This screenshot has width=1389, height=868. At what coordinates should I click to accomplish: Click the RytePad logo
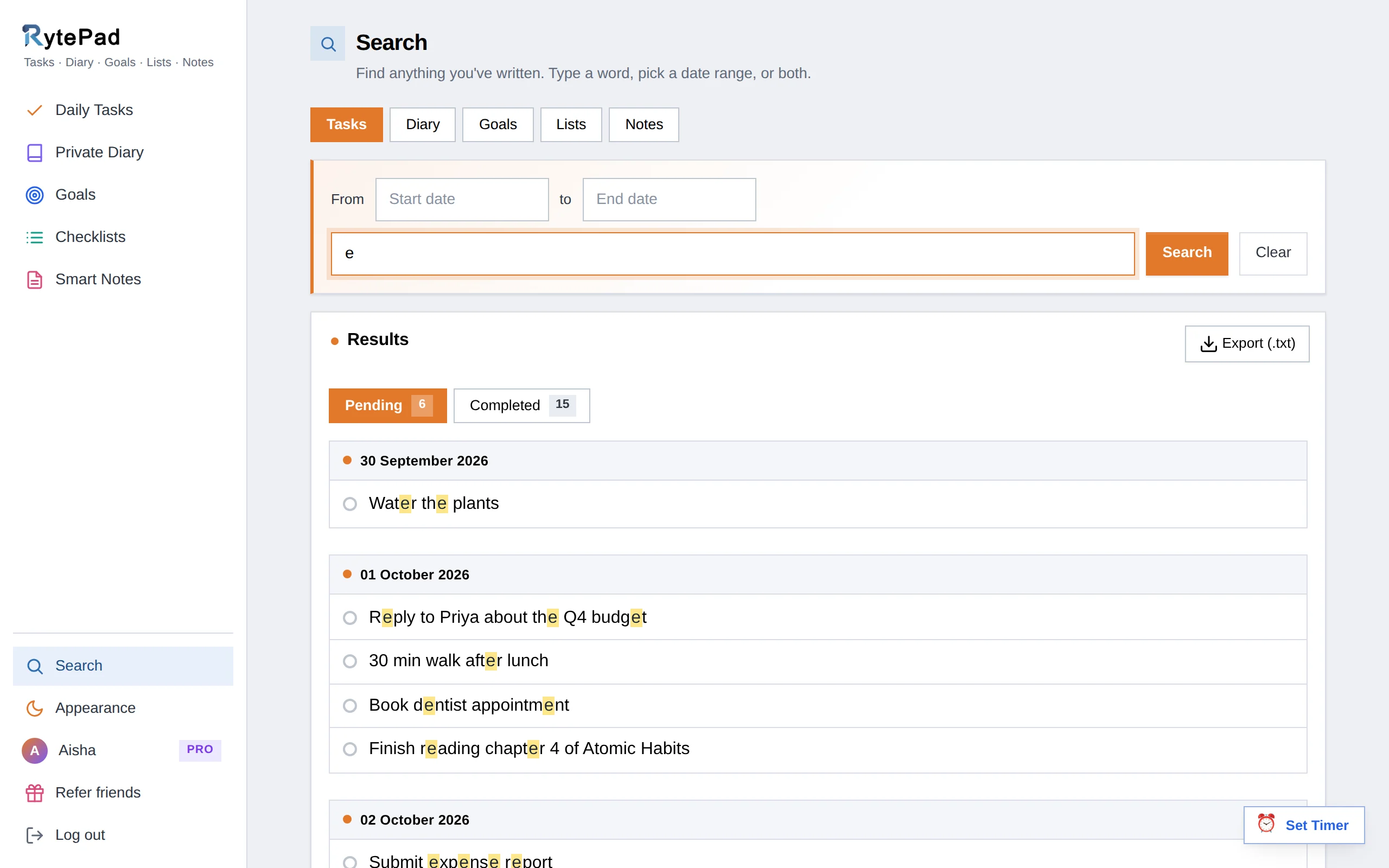point(71,37)
